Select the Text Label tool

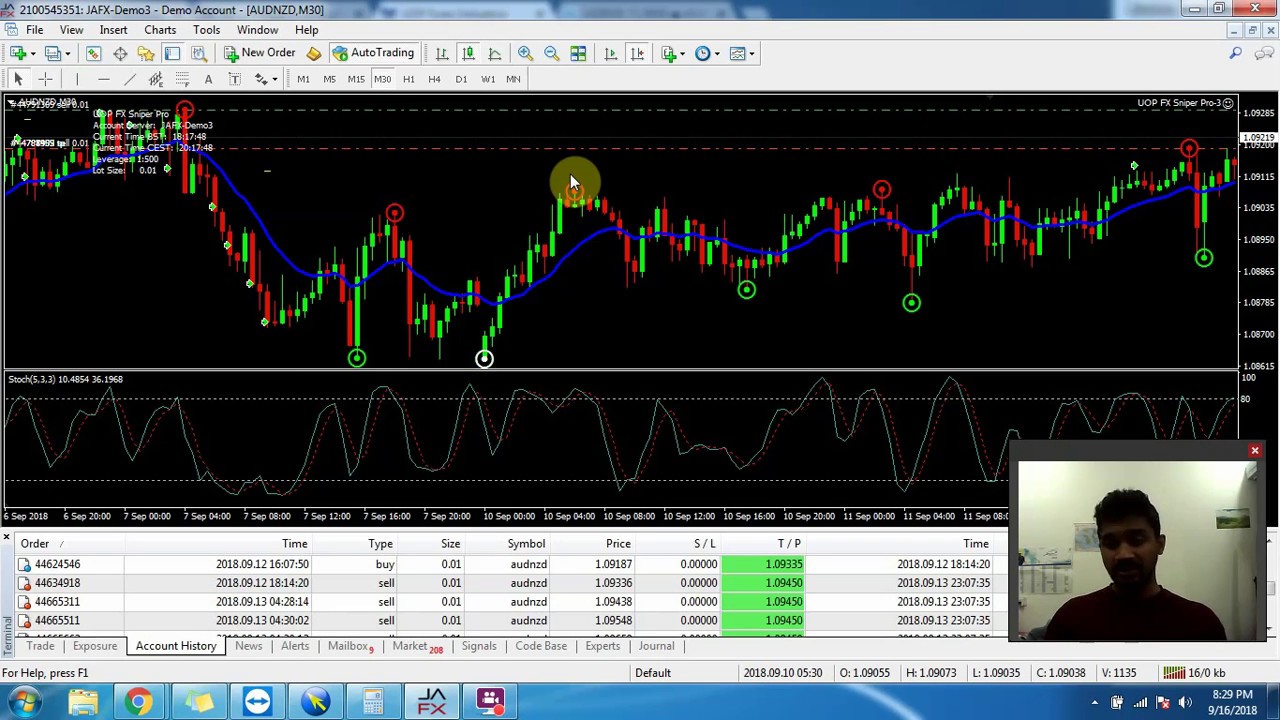click(234, 79)
